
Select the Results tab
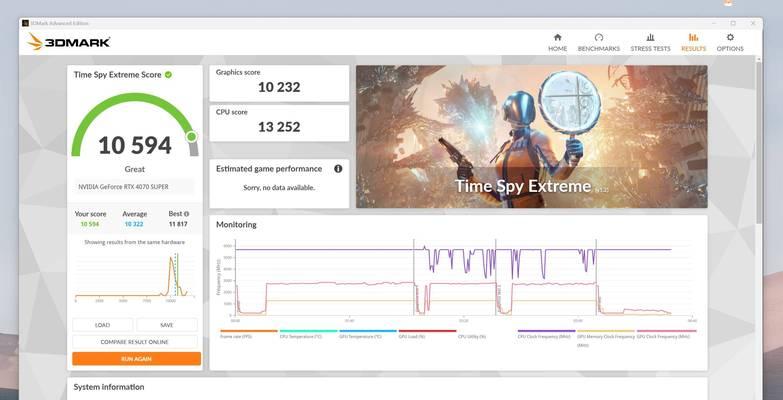[694, 43]
